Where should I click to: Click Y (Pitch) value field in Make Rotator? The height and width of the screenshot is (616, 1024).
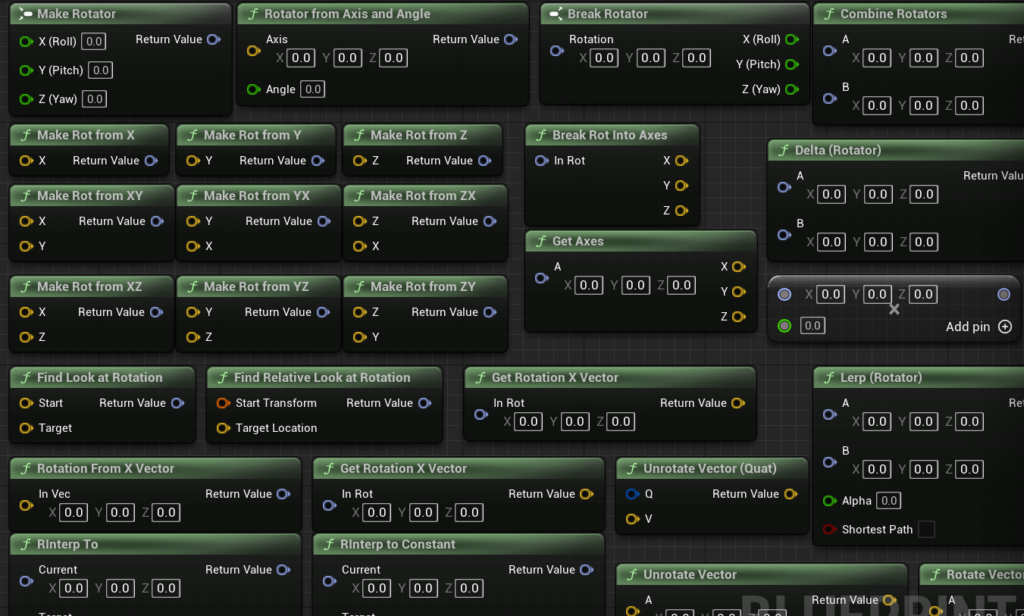(100, 70)
